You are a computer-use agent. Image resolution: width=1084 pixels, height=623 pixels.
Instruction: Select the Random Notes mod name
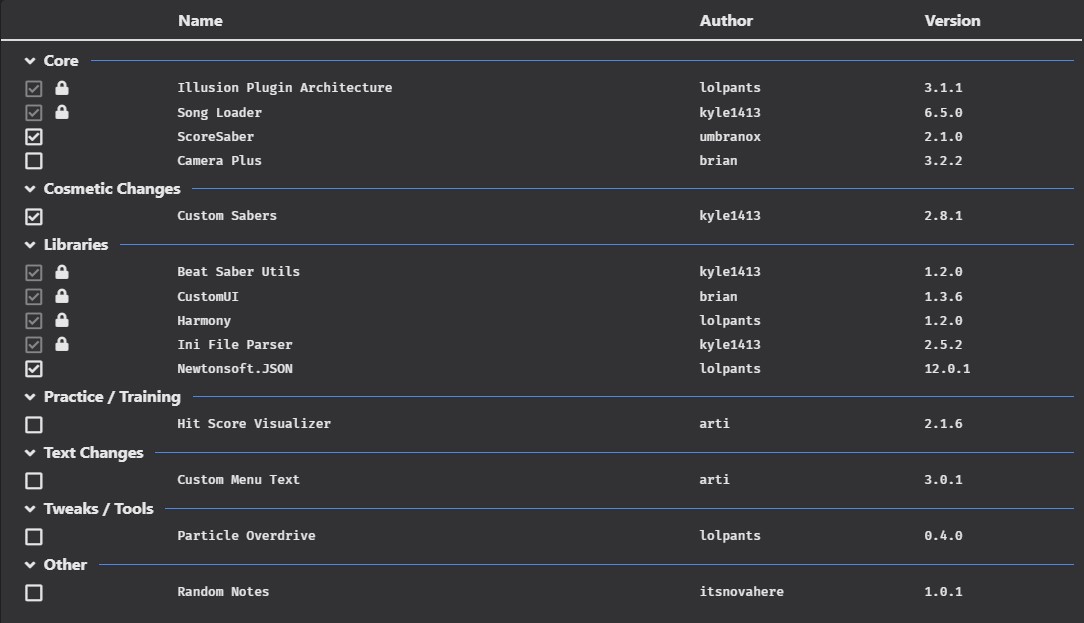pyautogui.click(x=223, y=592)
